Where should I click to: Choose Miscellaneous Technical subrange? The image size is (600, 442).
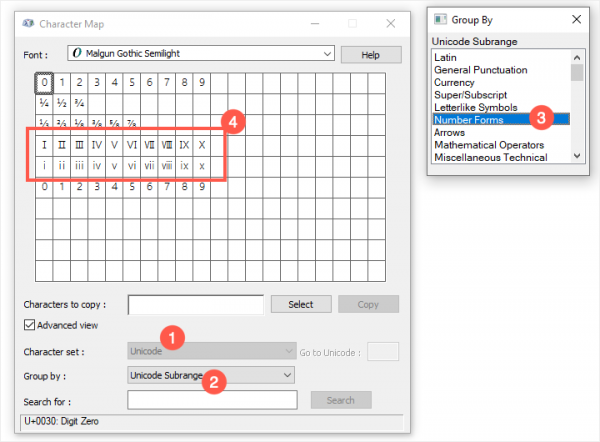pos(501,157)
